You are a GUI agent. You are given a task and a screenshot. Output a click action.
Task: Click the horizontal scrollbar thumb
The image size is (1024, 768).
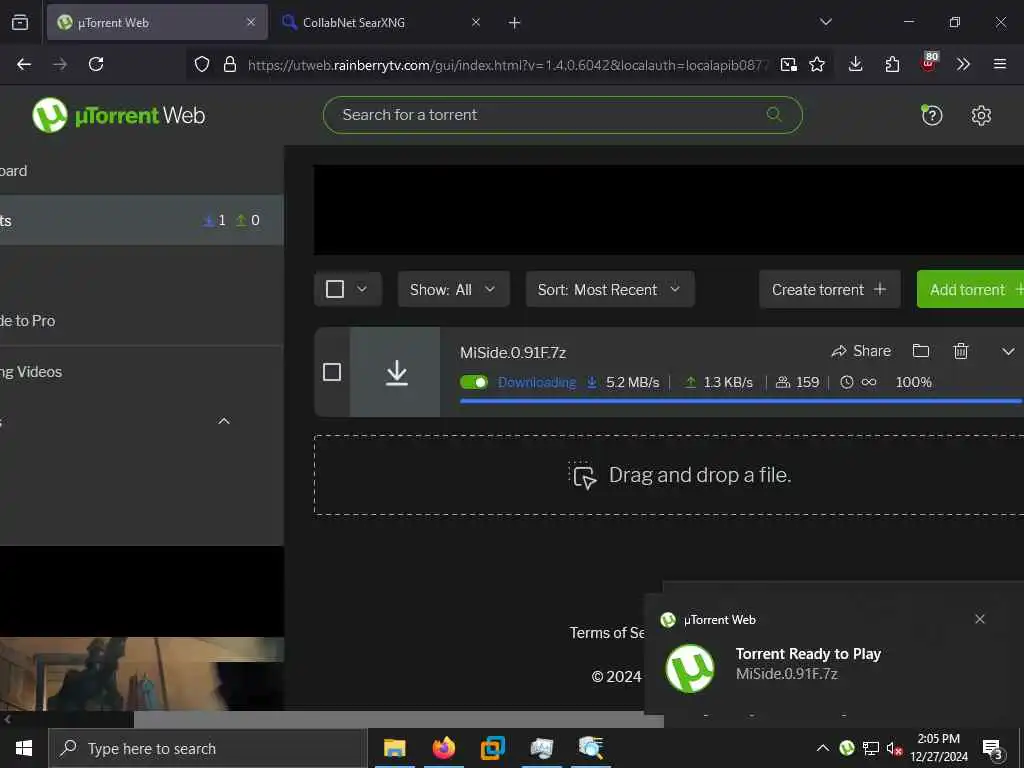coord(398,719)
